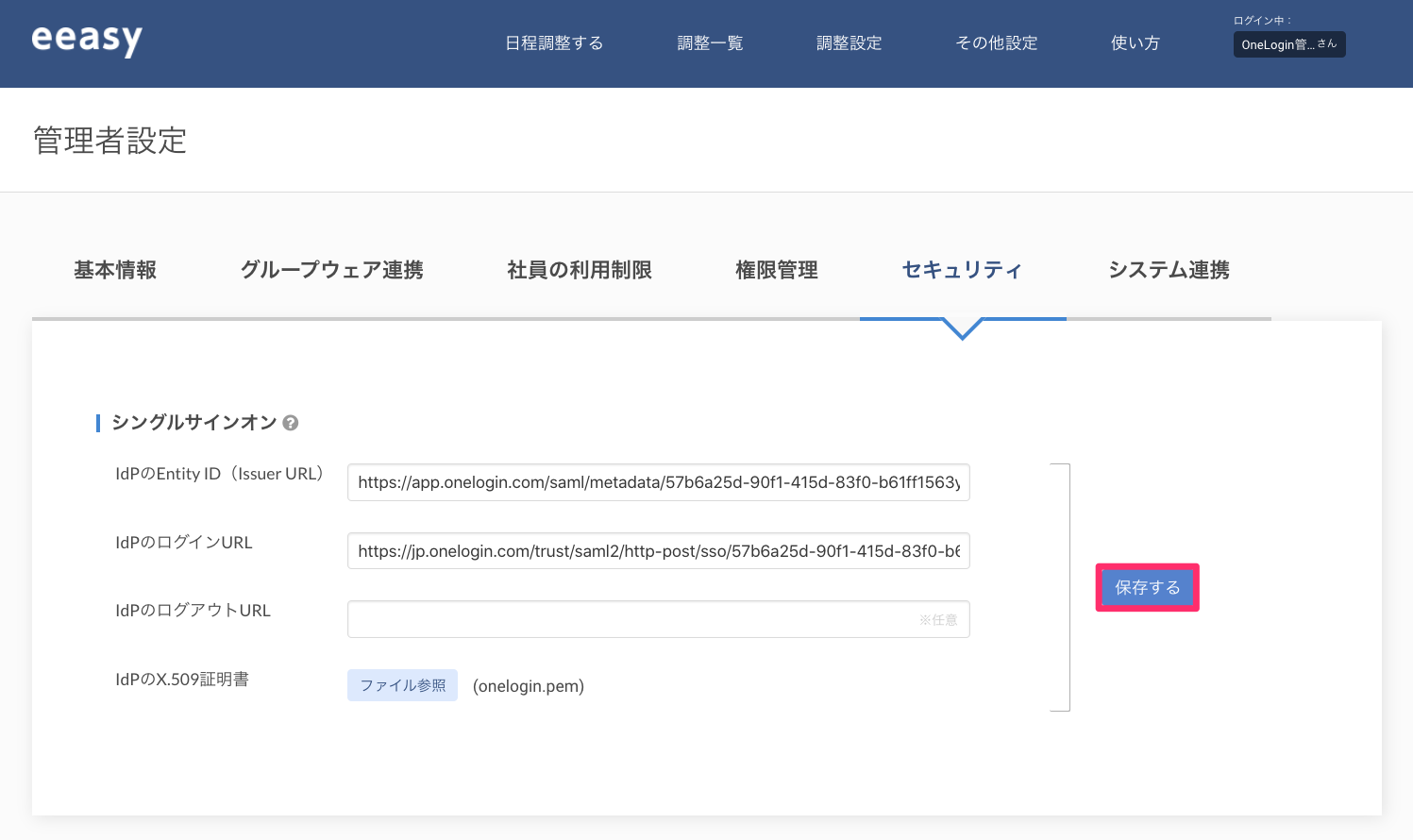
Task: Switch to the グループウェア連携 tab
Action: tap(332, 270)
